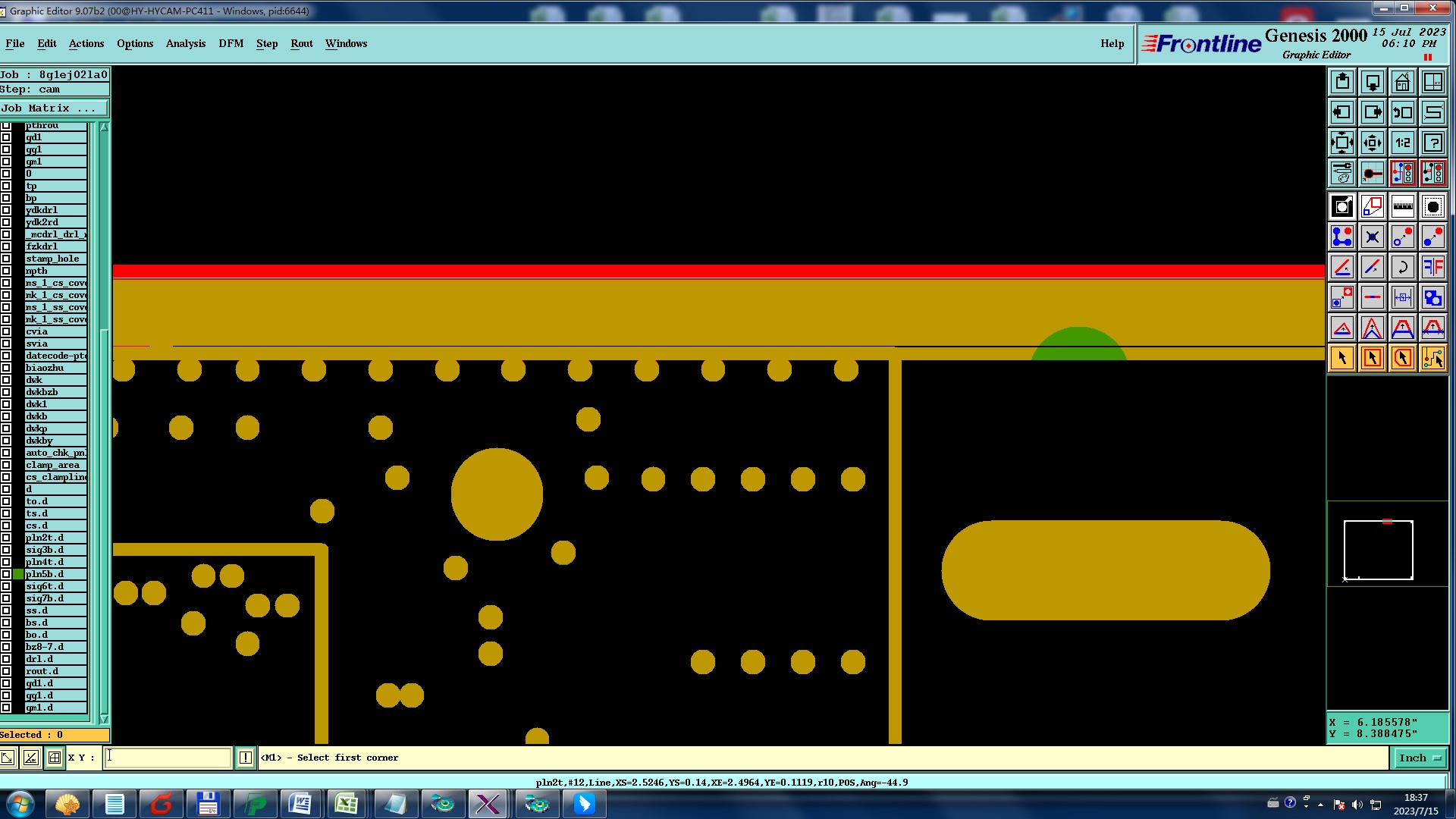Select the plain arrow pointer tool

[1341, 358]
